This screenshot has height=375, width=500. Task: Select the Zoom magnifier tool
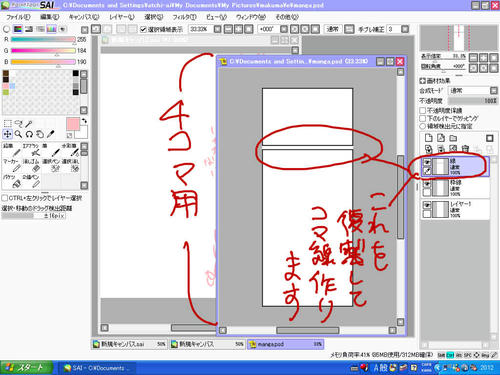point(18,134)
